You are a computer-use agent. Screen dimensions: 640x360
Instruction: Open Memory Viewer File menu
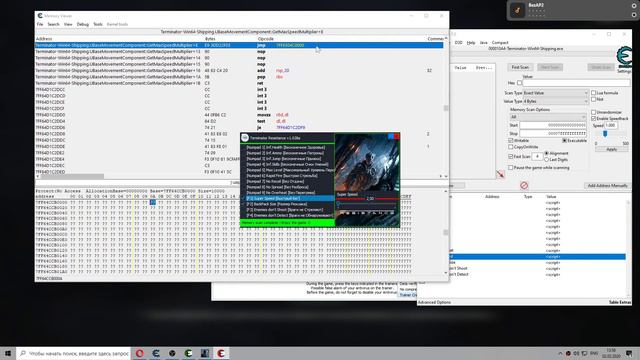[40, 24]
